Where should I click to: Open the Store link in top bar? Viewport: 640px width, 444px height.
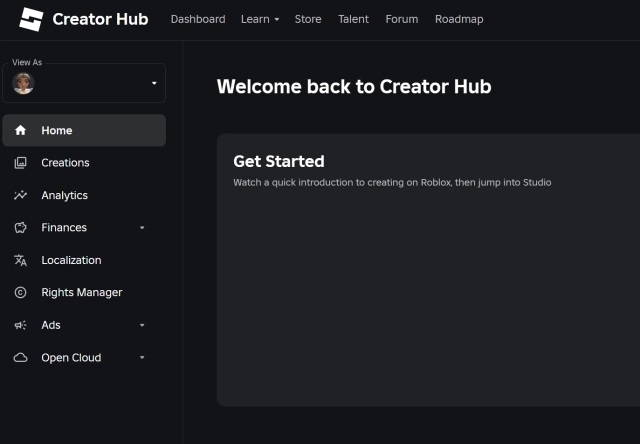click(308, 19)
